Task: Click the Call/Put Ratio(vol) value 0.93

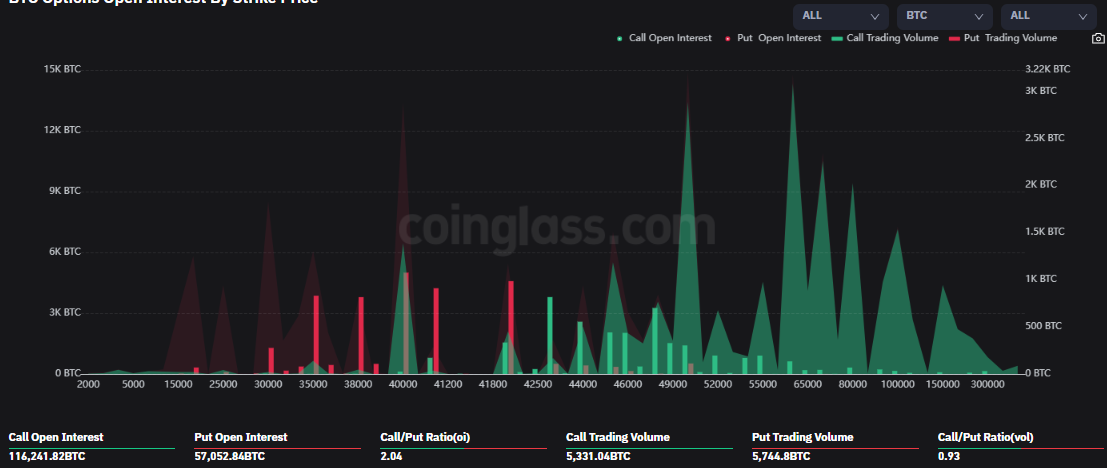Action: (x=949, y=457)
